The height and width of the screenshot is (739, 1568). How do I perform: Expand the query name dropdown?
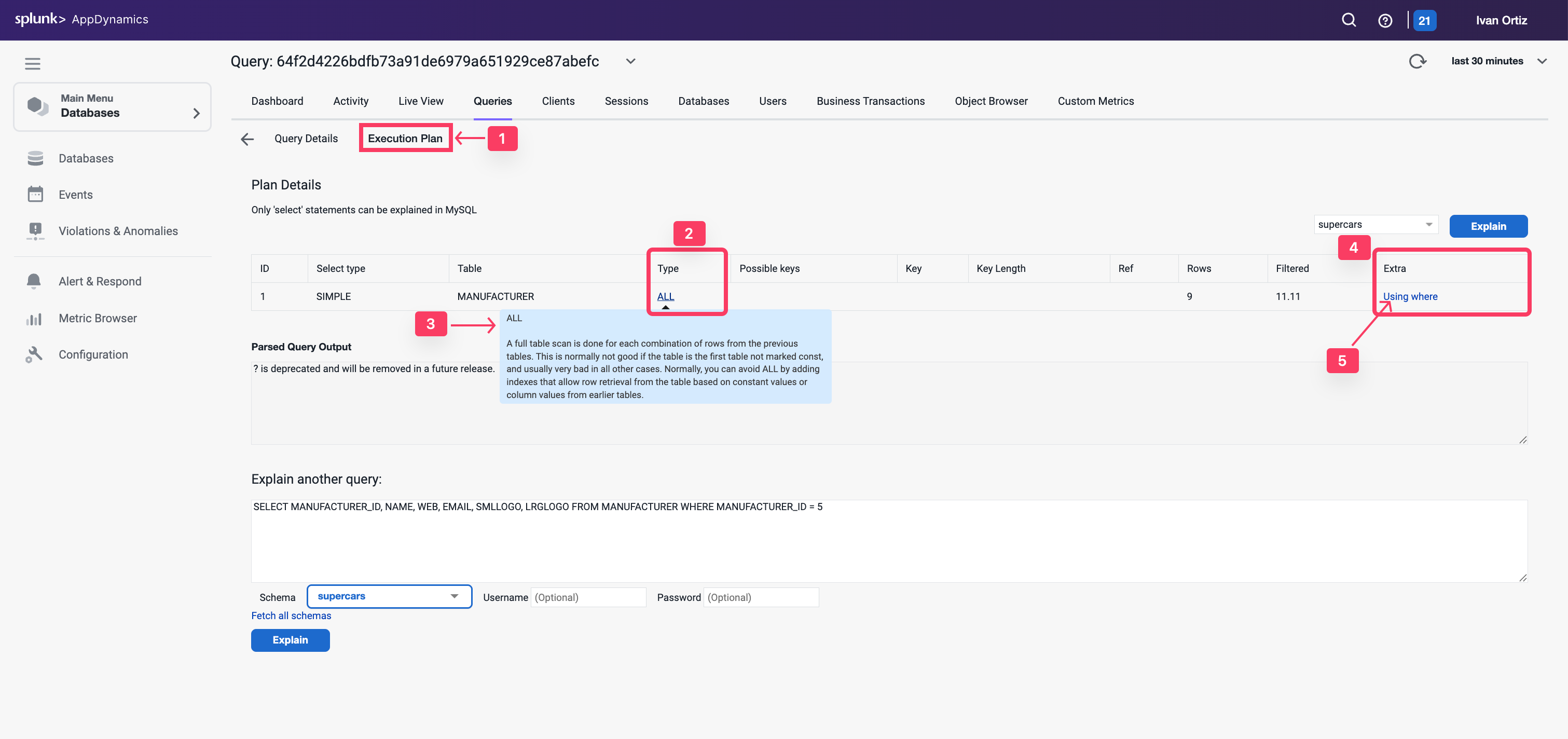pyautogui.click(x=630, y=60)
